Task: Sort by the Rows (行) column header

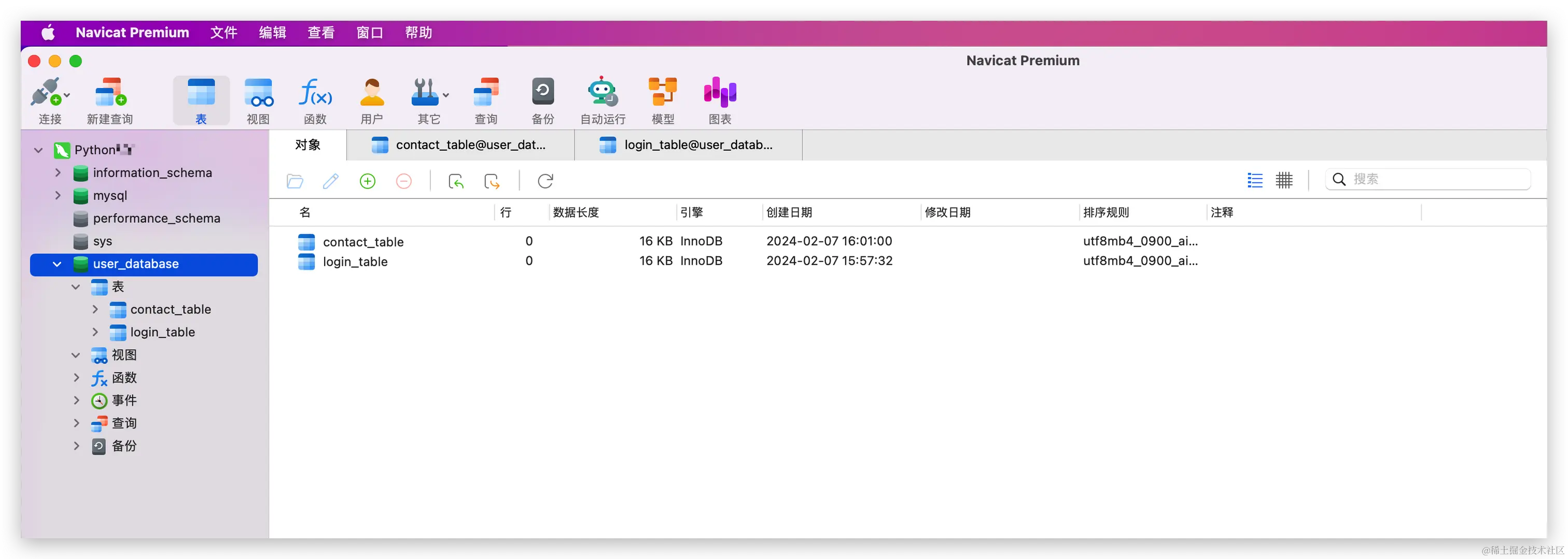Action: click(506, 212)
